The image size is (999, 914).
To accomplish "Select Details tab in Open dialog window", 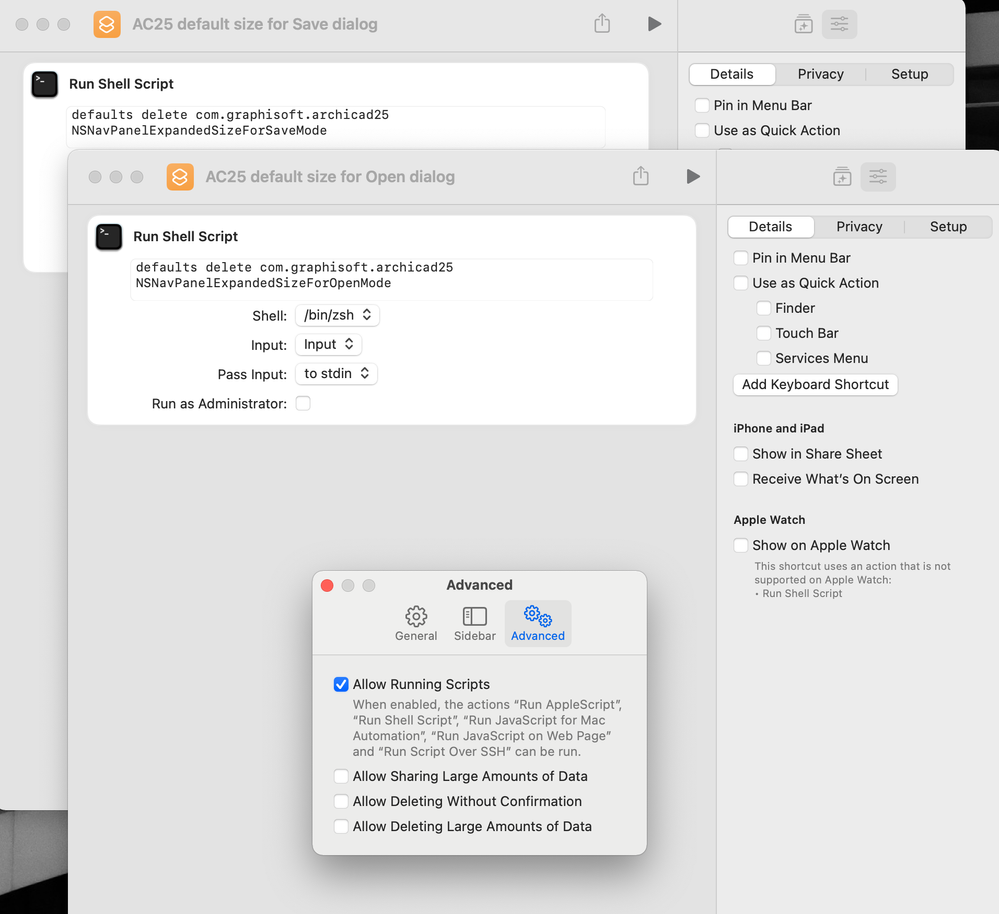I will (770, 227).
